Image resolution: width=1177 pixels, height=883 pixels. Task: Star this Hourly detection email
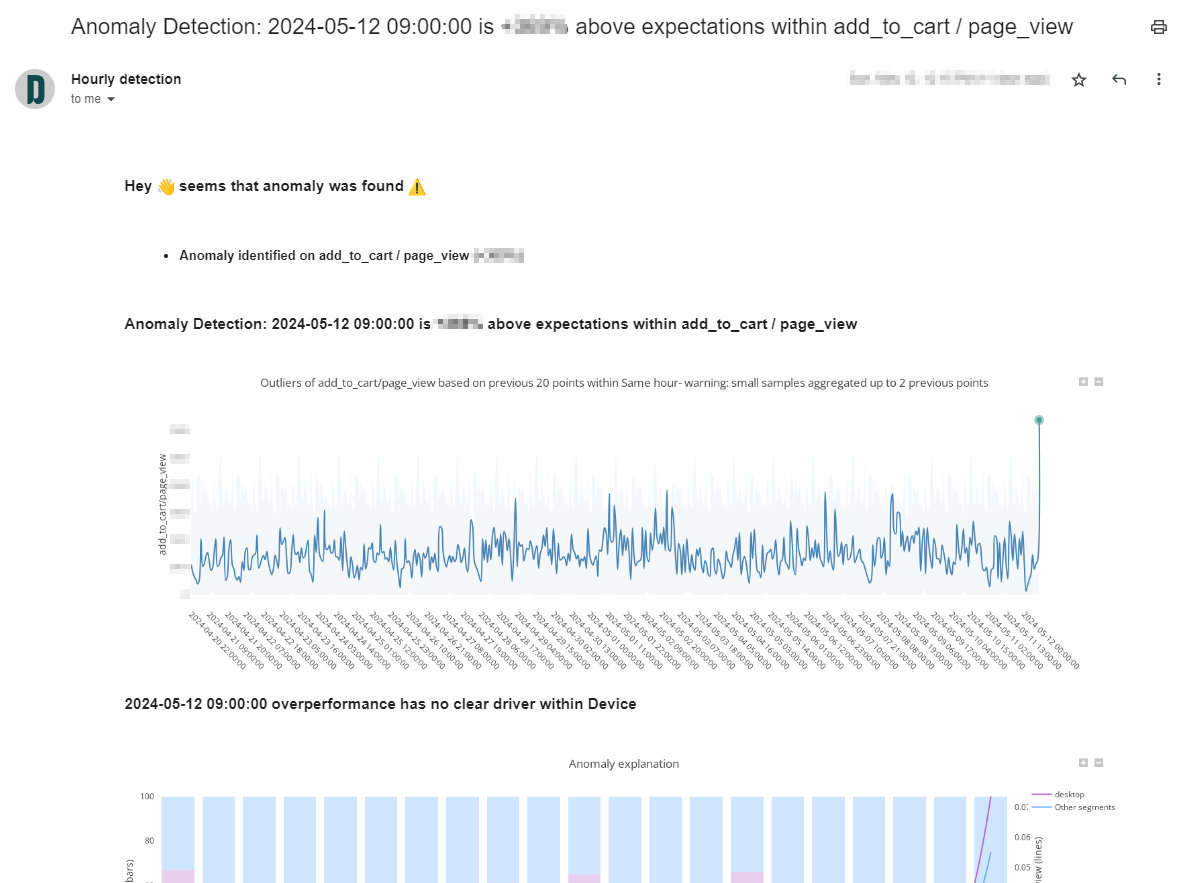pyautogui.click(x=1079, y=80)
